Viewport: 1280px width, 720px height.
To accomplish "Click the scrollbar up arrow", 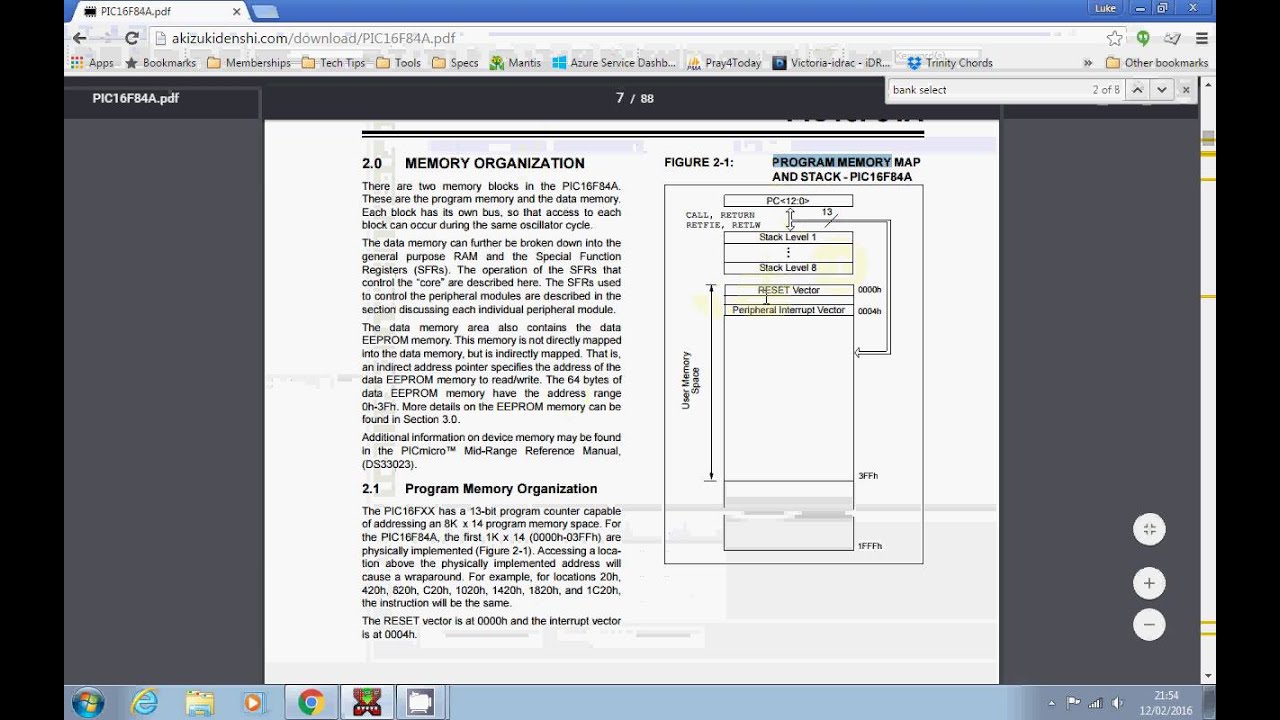I will (1208, 86).
